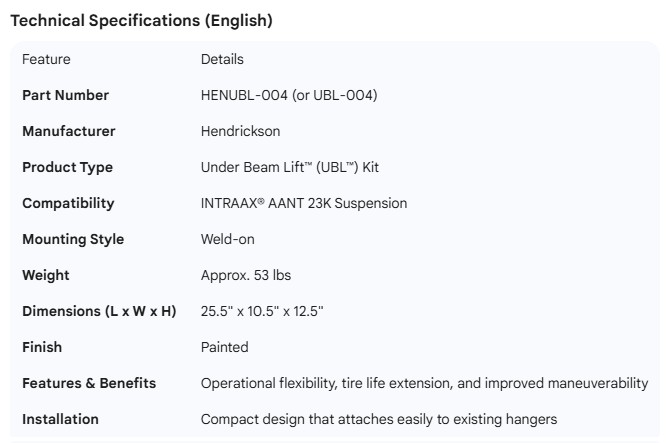The image size is (669, 443).
Task: Click the Hendrickson manufacturer value
Action: tap(240, 131)
